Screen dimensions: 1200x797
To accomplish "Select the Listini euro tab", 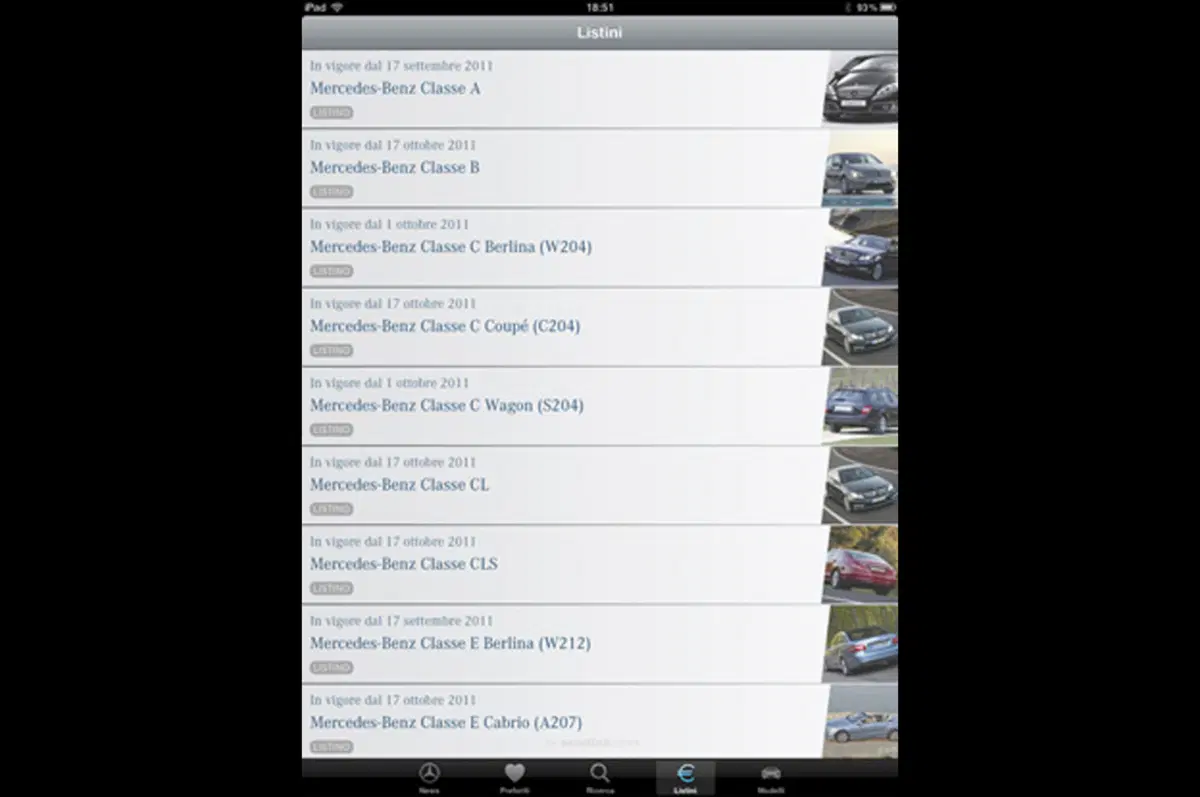I will pos(686,778).
